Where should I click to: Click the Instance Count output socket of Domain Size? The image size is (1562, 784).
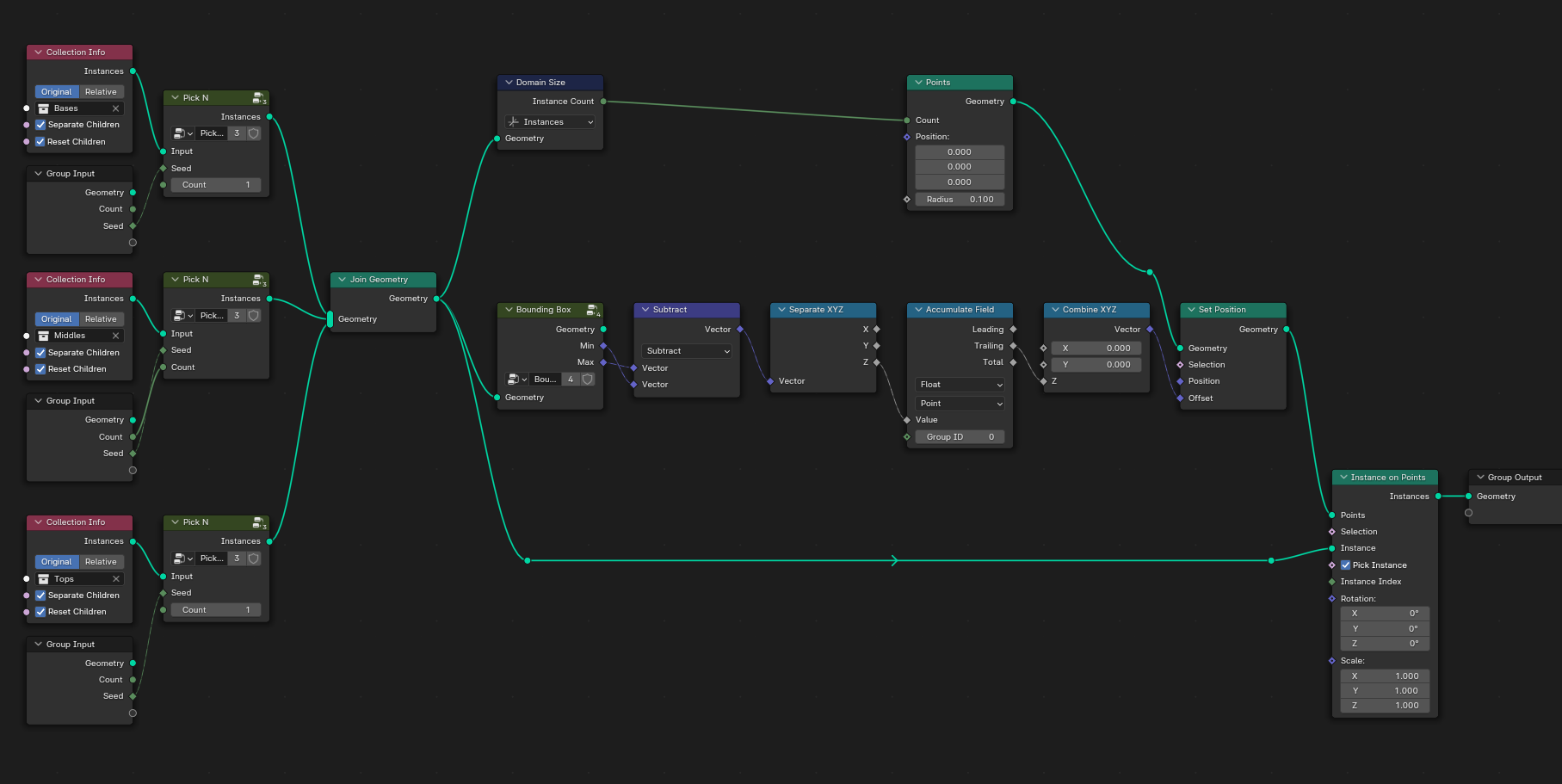point(603,102)
